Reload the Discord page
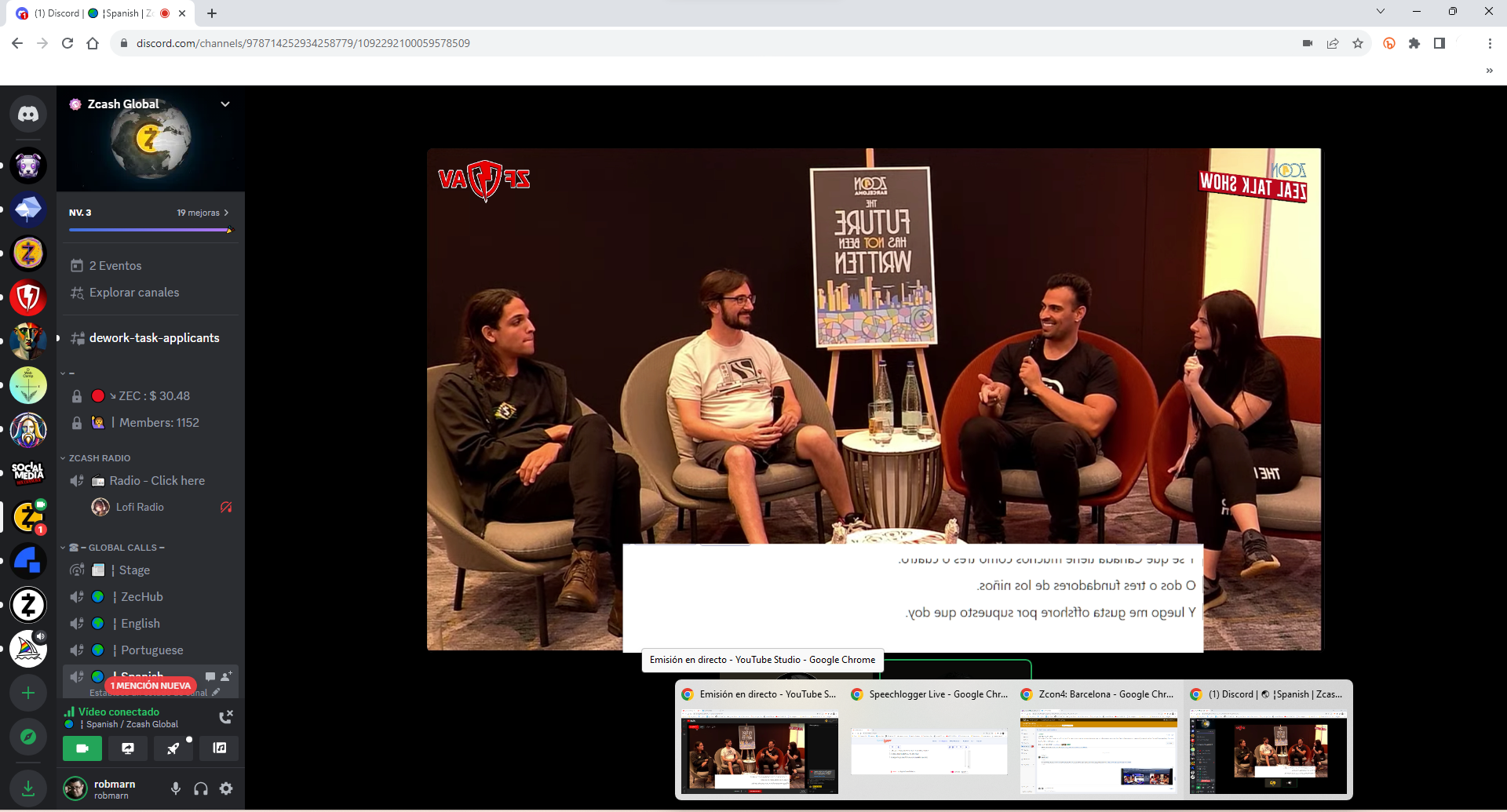Screen dimensions: 1507x812 click(68, 43)
